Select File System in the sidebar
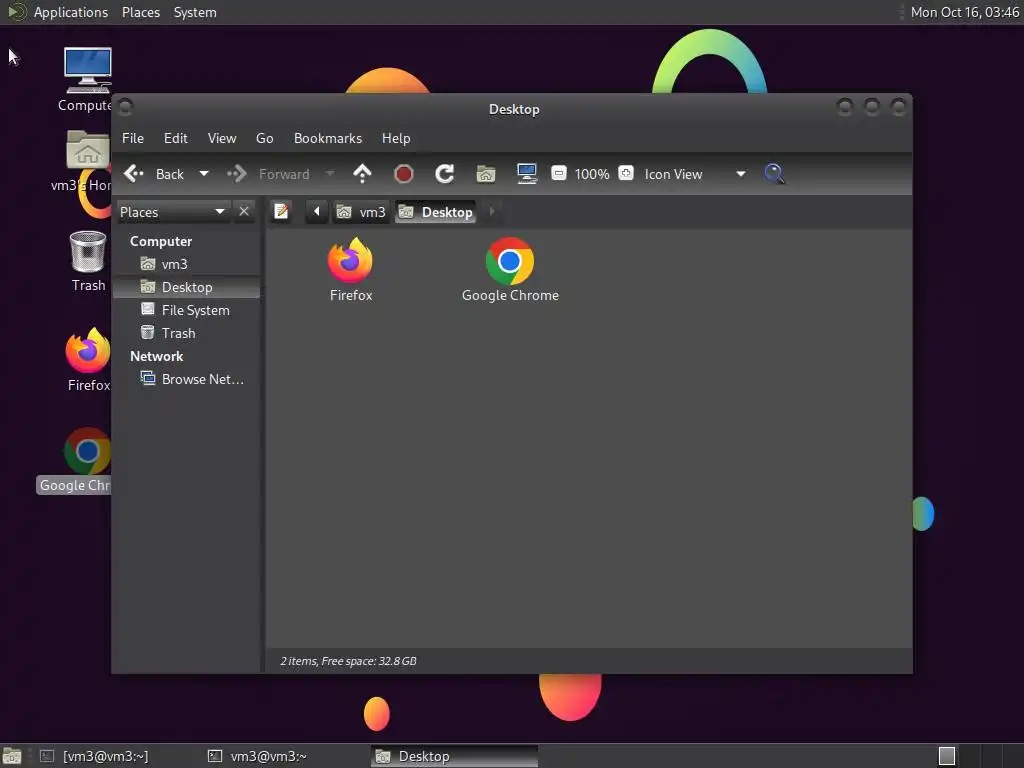The image size is (1024, 768). [187, 310]
